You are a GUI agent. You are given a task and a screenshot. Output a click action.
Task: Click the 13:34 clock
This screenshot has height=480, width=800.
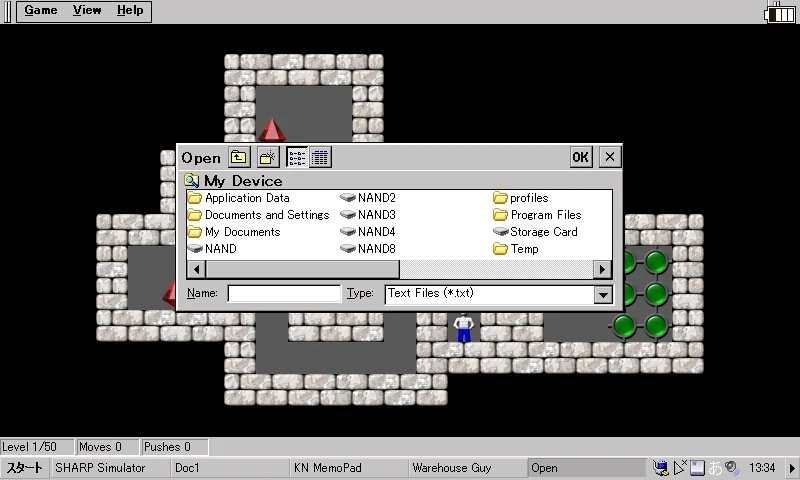point(762,468)
